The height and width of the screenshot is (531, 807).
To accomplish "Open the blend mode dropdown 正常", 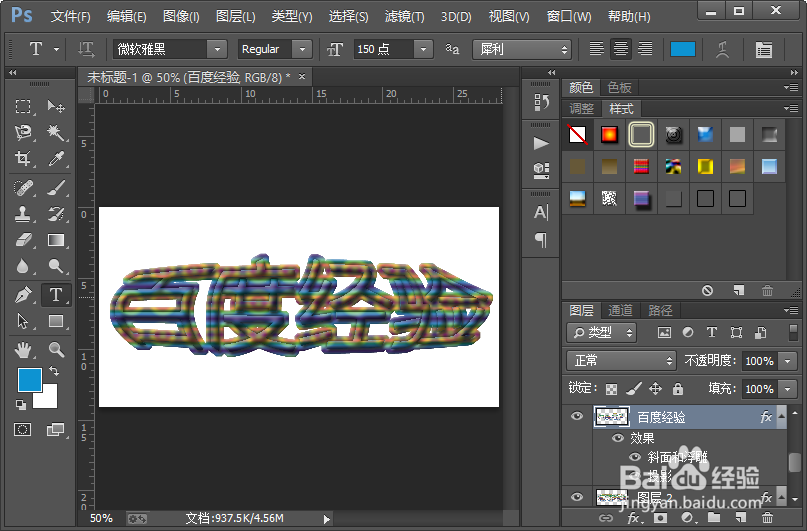I will pos(621,361).
